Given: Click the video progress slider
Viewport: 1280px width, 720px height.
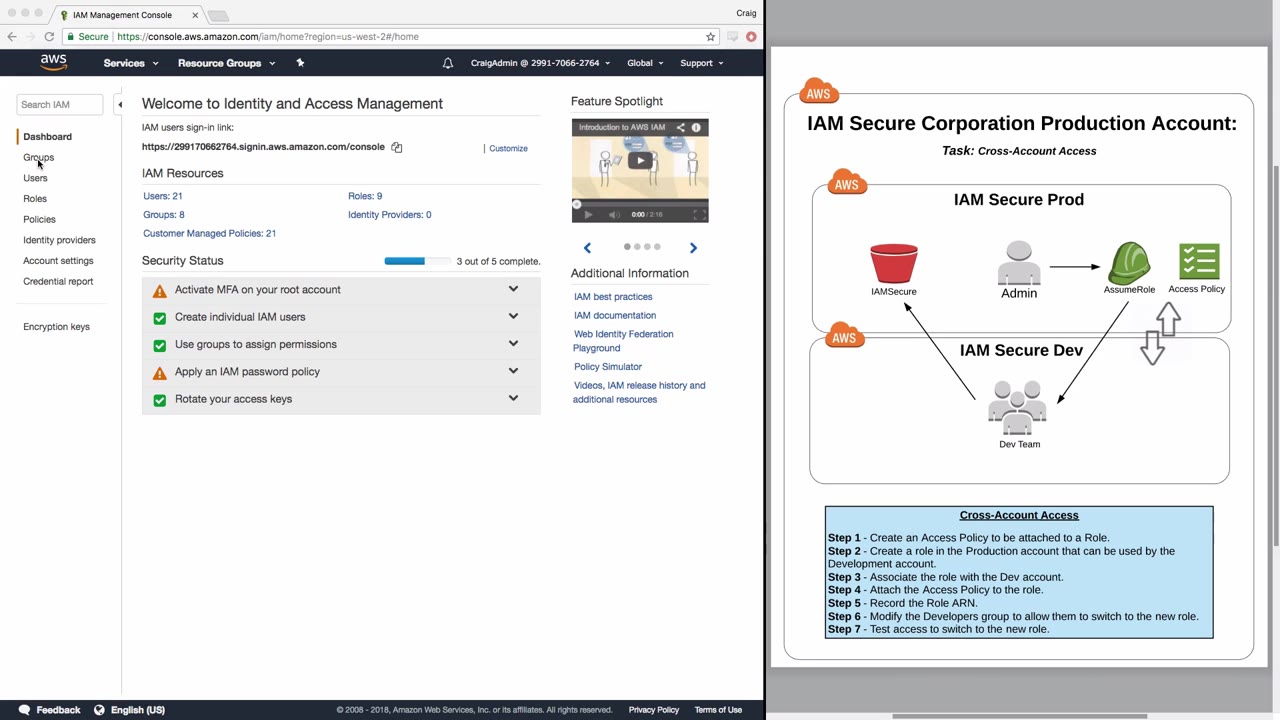Looking at the screenshot, I should (640, 204).
